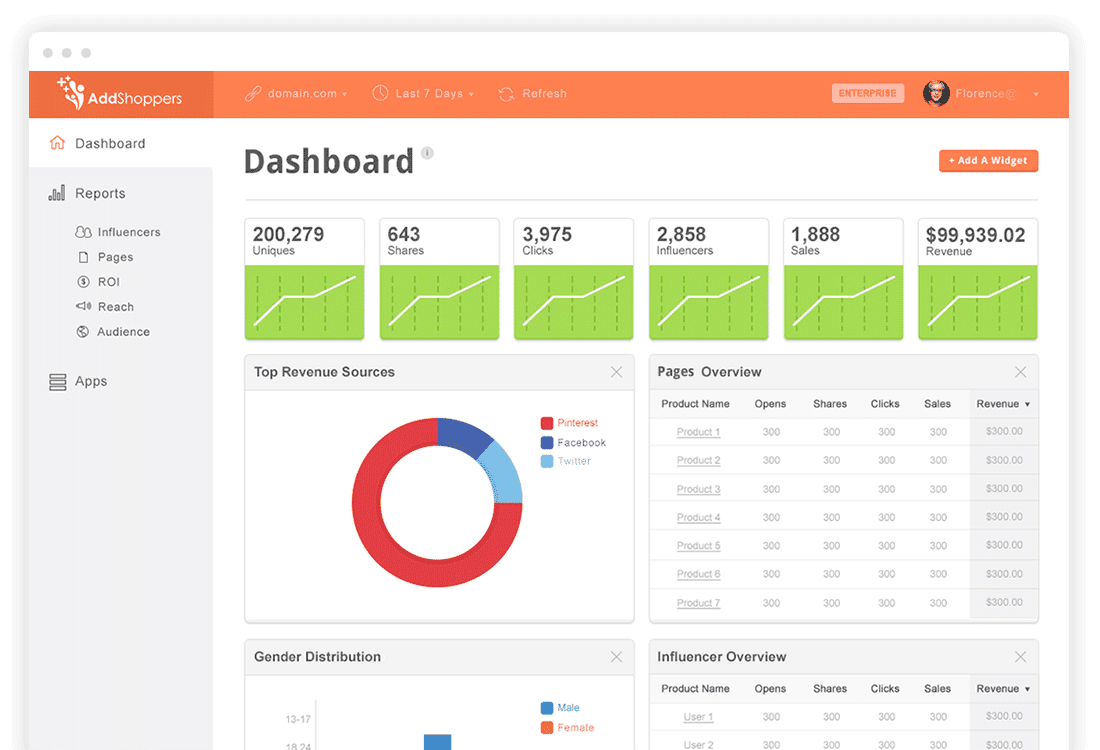Click the Revenue $99,939.02 stat card
This screenshot has width=1100, height=750.
click(978, 278)
